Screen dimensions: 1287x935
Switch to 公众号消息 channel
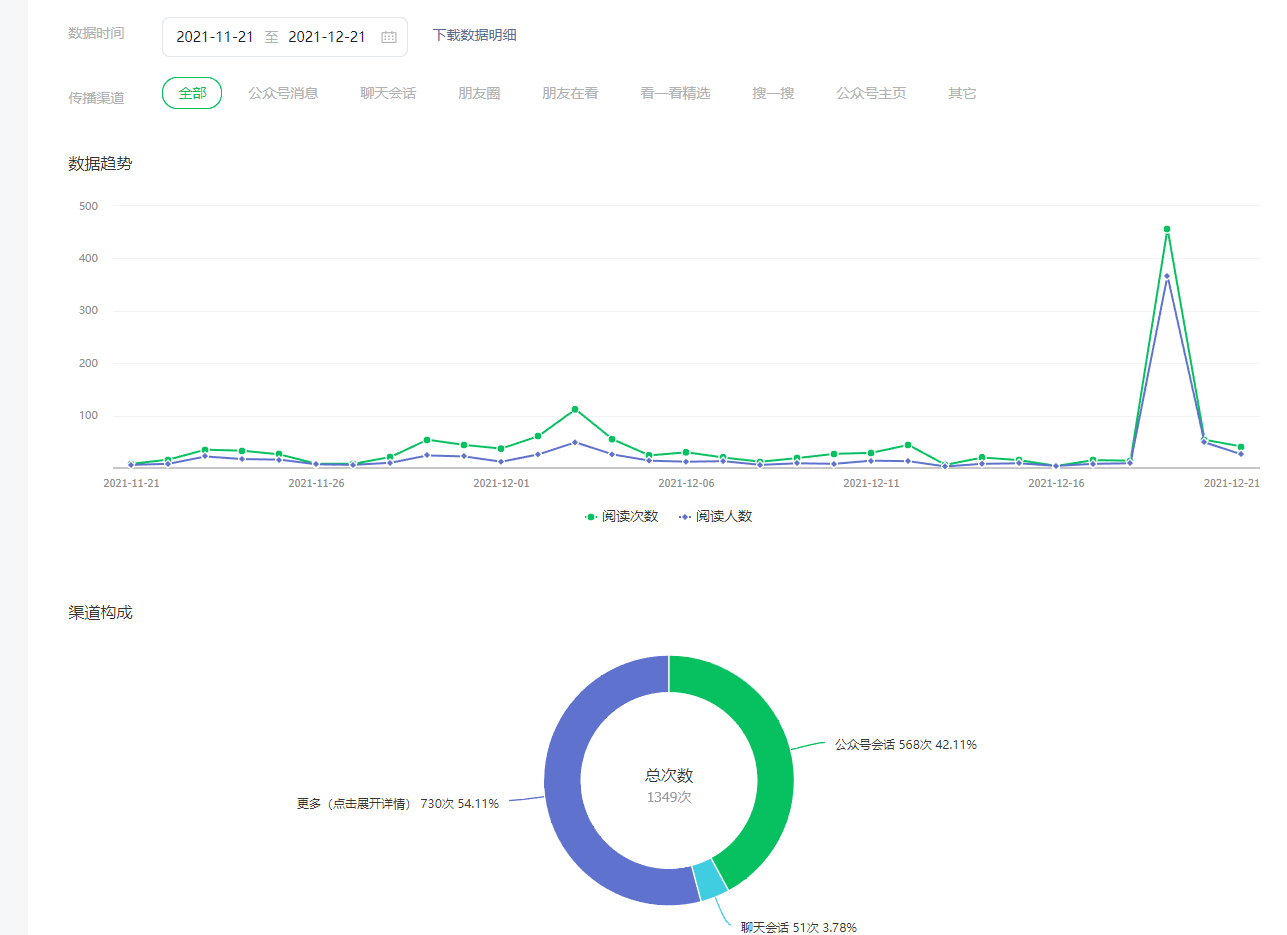click(283, 93)
